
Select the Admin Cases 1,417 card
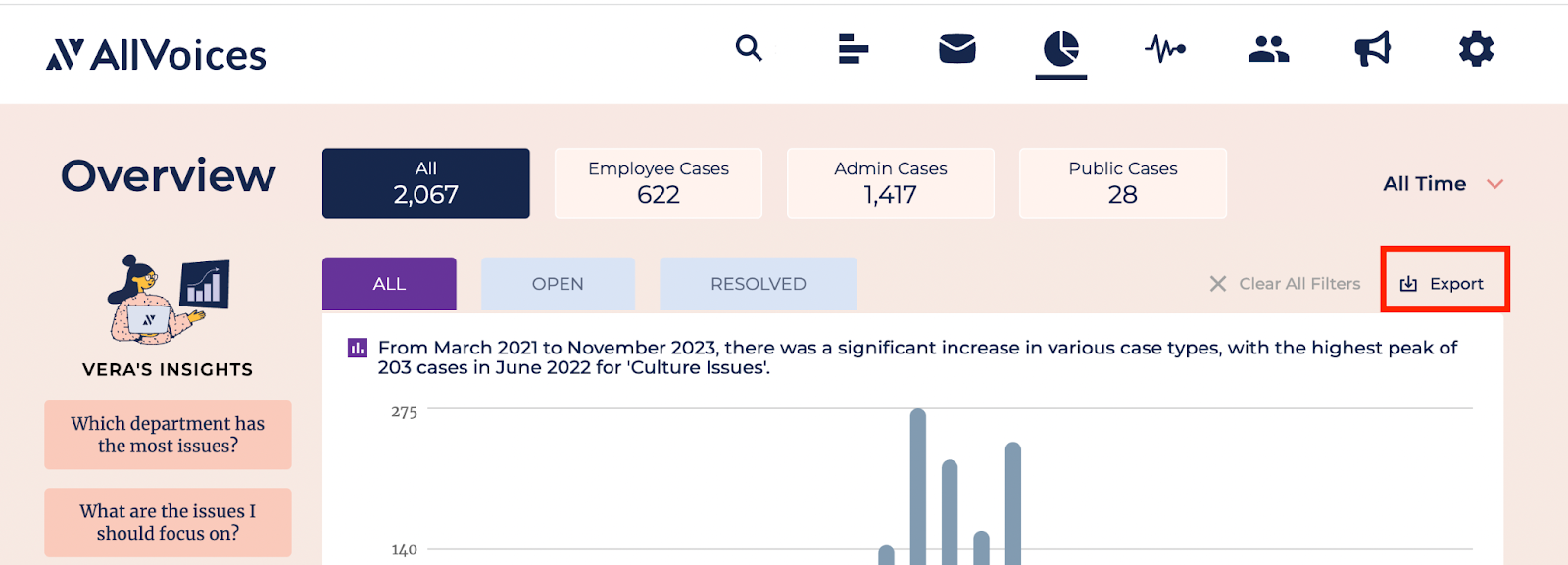tap(891, 183)
